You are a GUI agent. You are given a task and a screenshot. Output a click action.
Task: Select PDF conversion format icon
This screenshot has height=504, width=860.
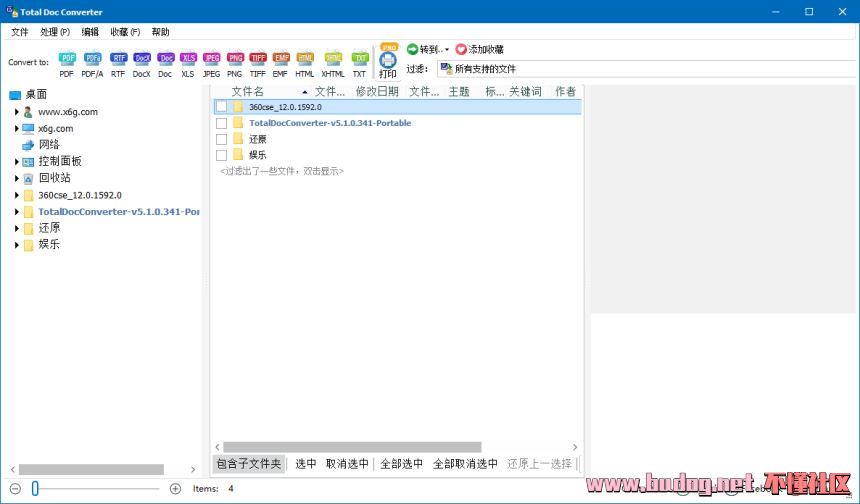point(67,59)
